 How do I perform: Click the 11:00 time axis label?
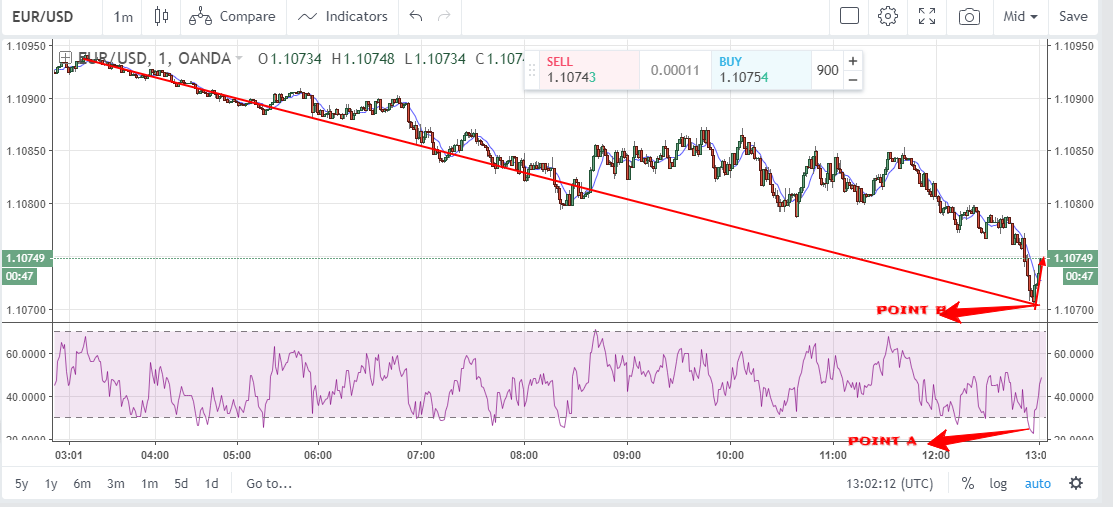pyautogui.click(x=833, y=454)
